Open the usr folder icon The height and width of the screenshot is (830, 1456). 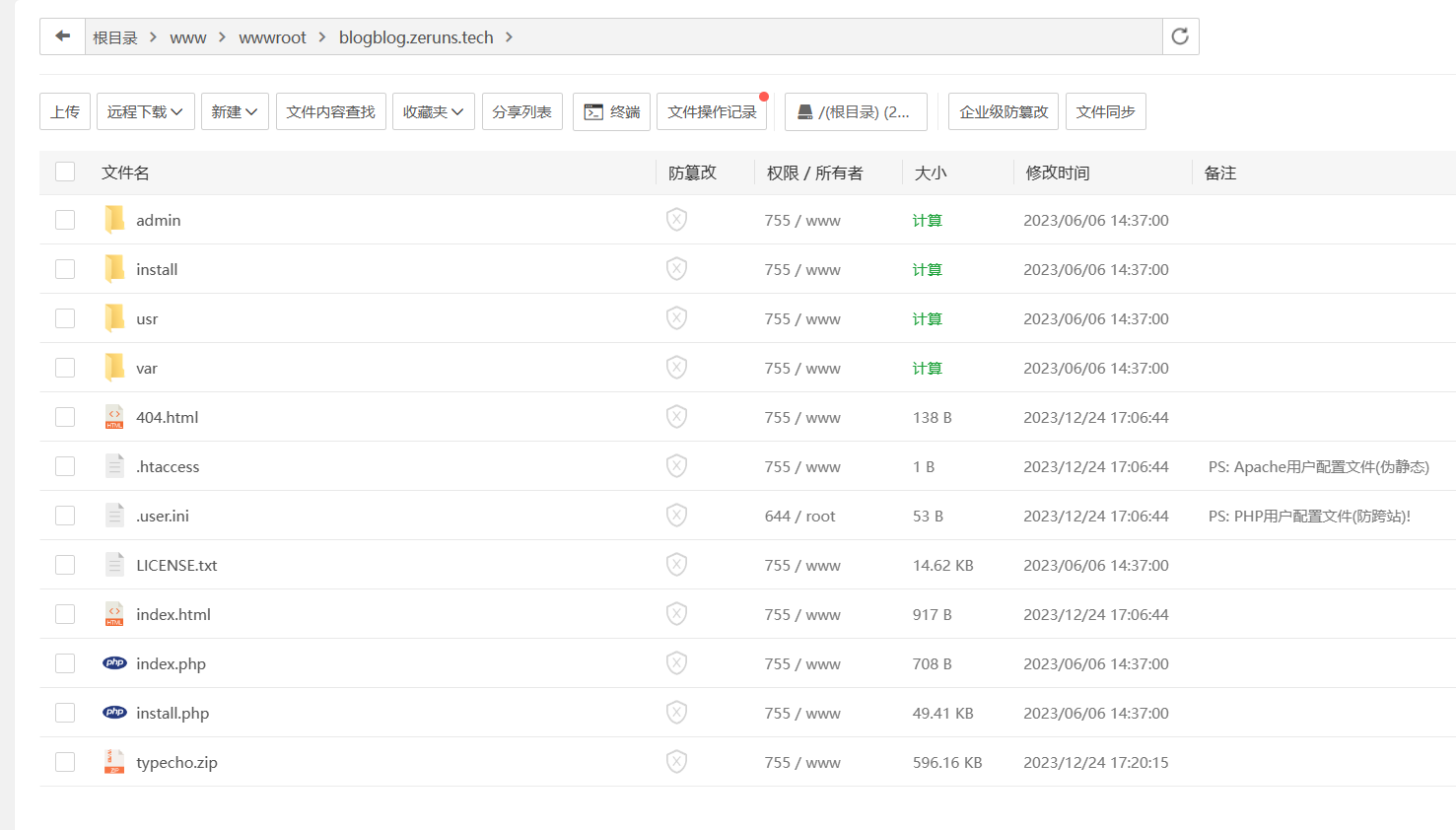(114, 318)
